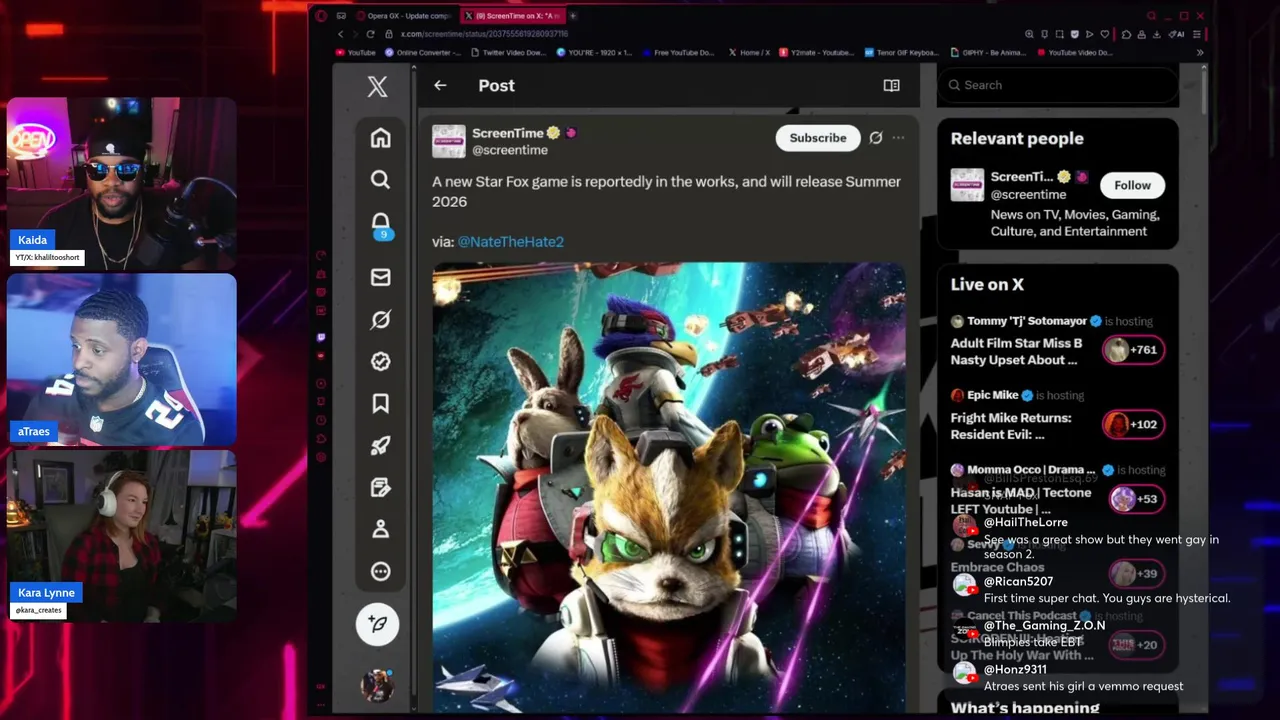Click +761 listeners badge
The height and width of the screenshot is (720, 1280).
click(1133, 350)
